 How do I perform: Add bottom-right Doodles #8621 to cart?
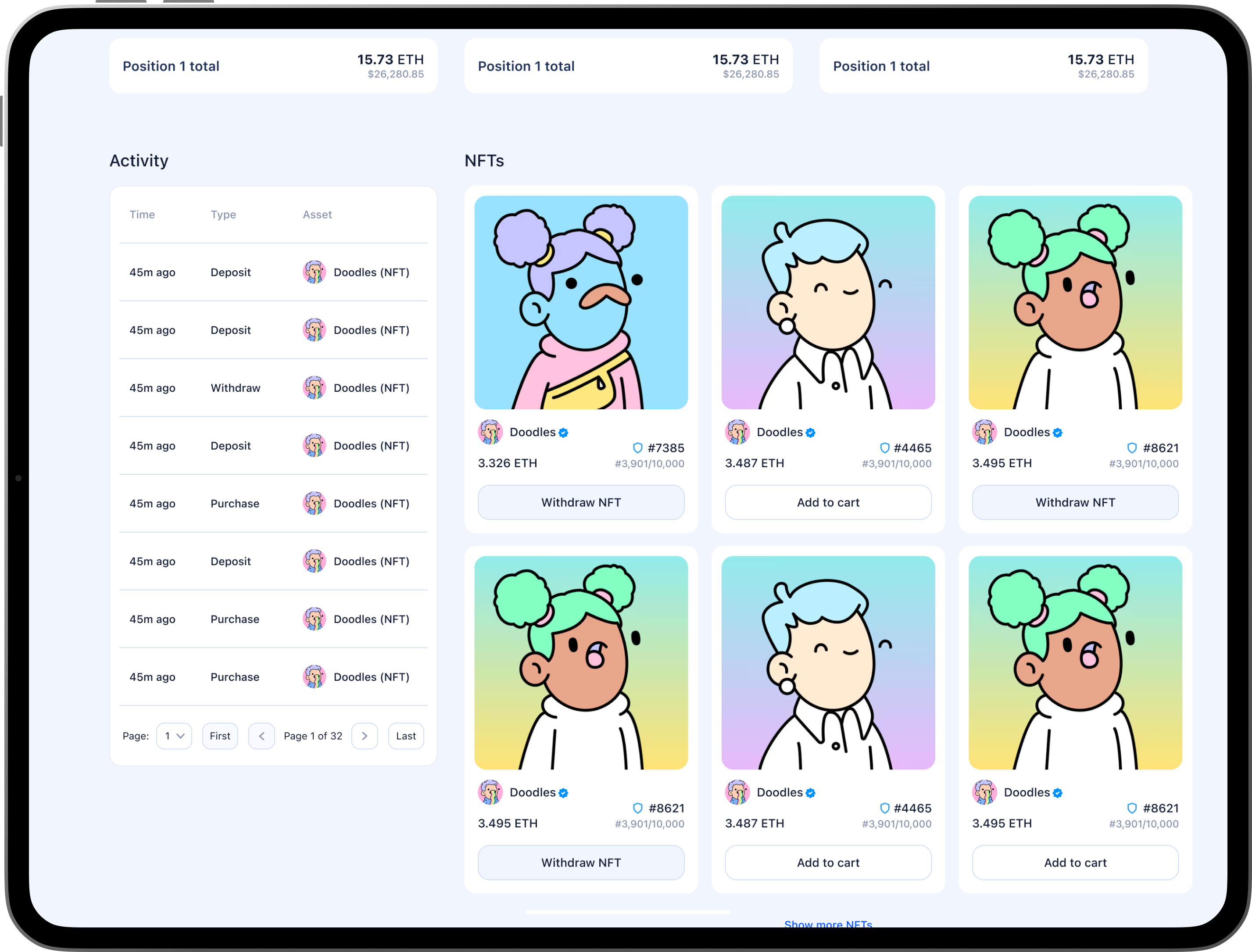[1075, 863]
